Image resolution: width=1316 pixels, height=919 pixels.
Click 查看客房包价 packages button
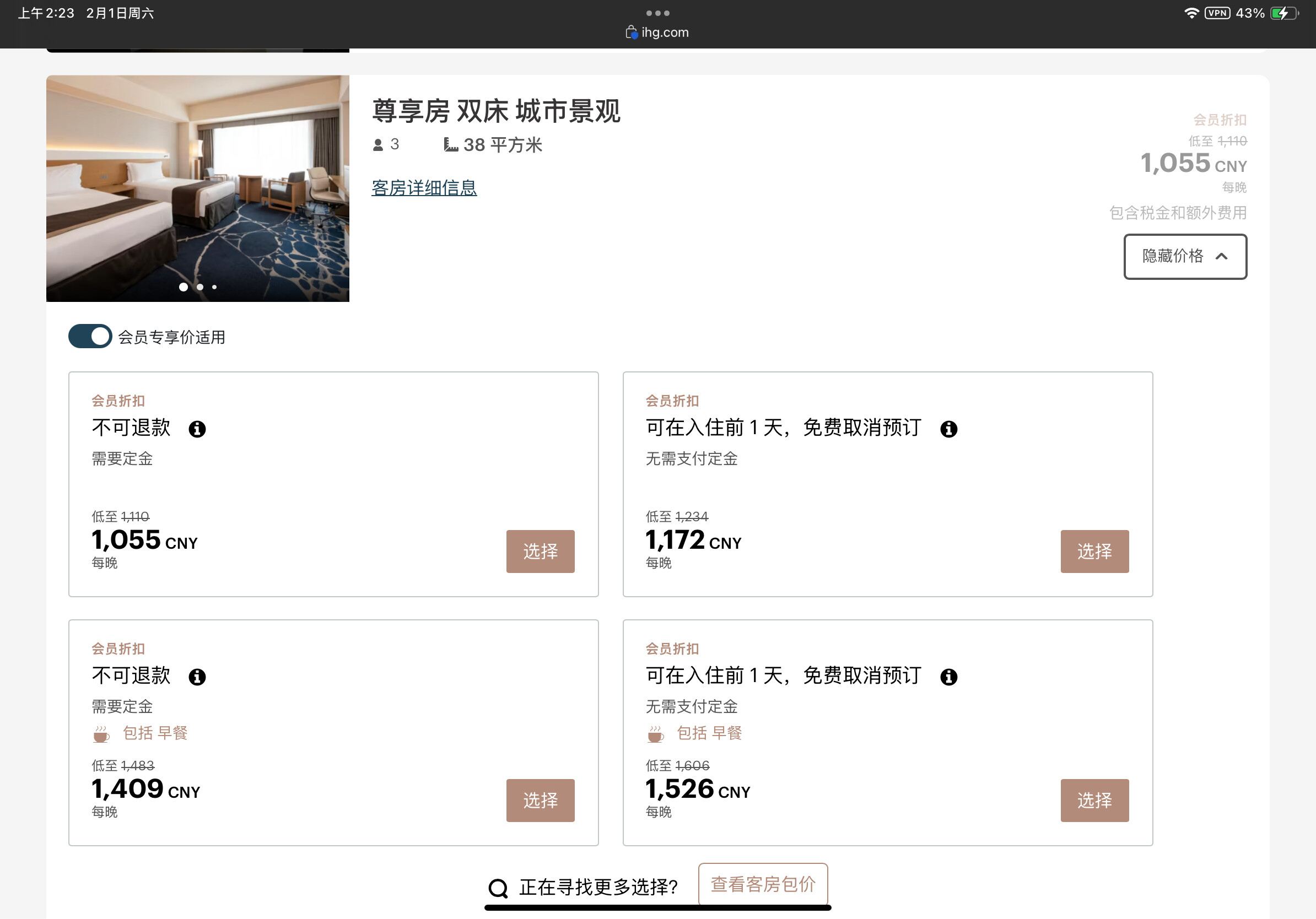tap(763, 884)
